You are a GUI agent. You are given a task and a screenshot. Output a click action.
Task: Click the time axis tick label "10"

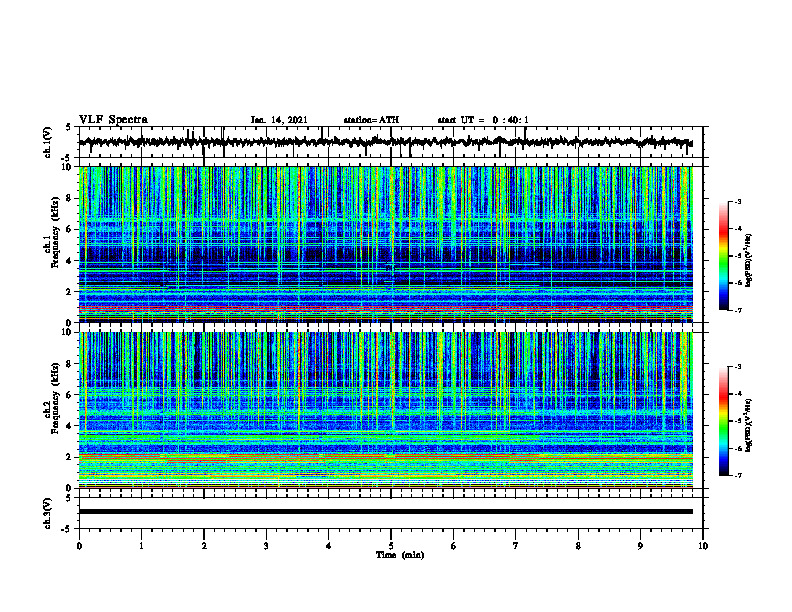click(703, 546)
